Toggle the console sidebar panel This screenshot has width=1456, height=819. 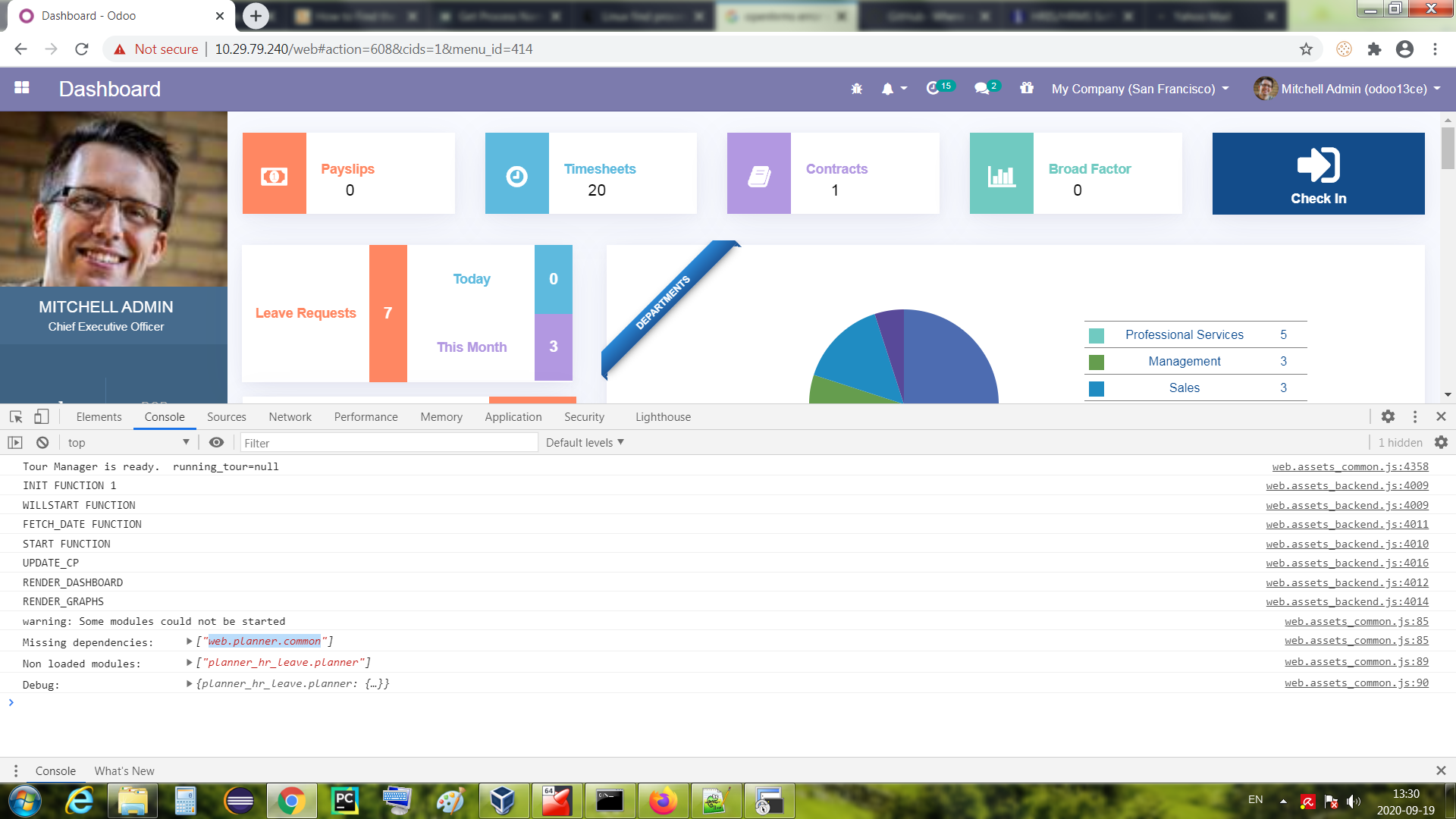[15, 443]
